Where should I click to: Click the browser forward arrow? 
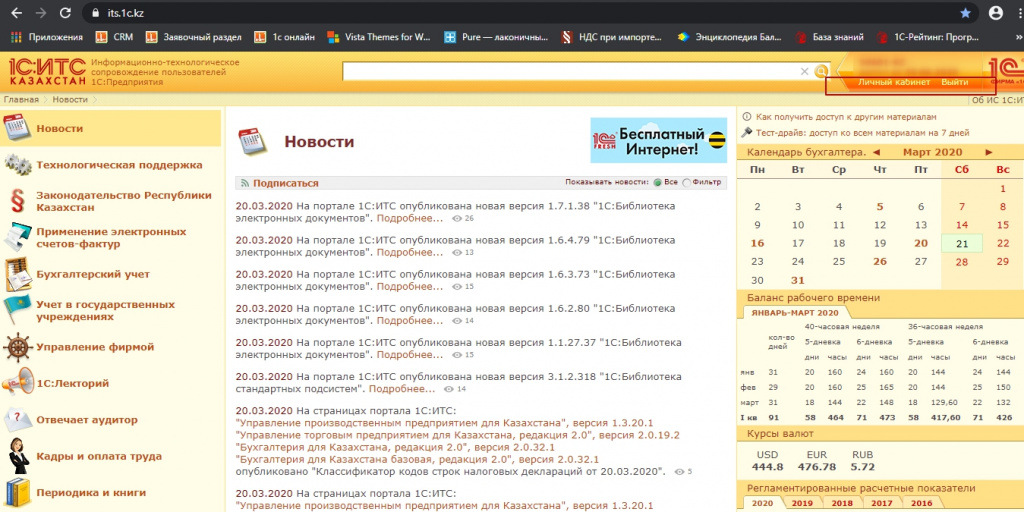point(40,12)
